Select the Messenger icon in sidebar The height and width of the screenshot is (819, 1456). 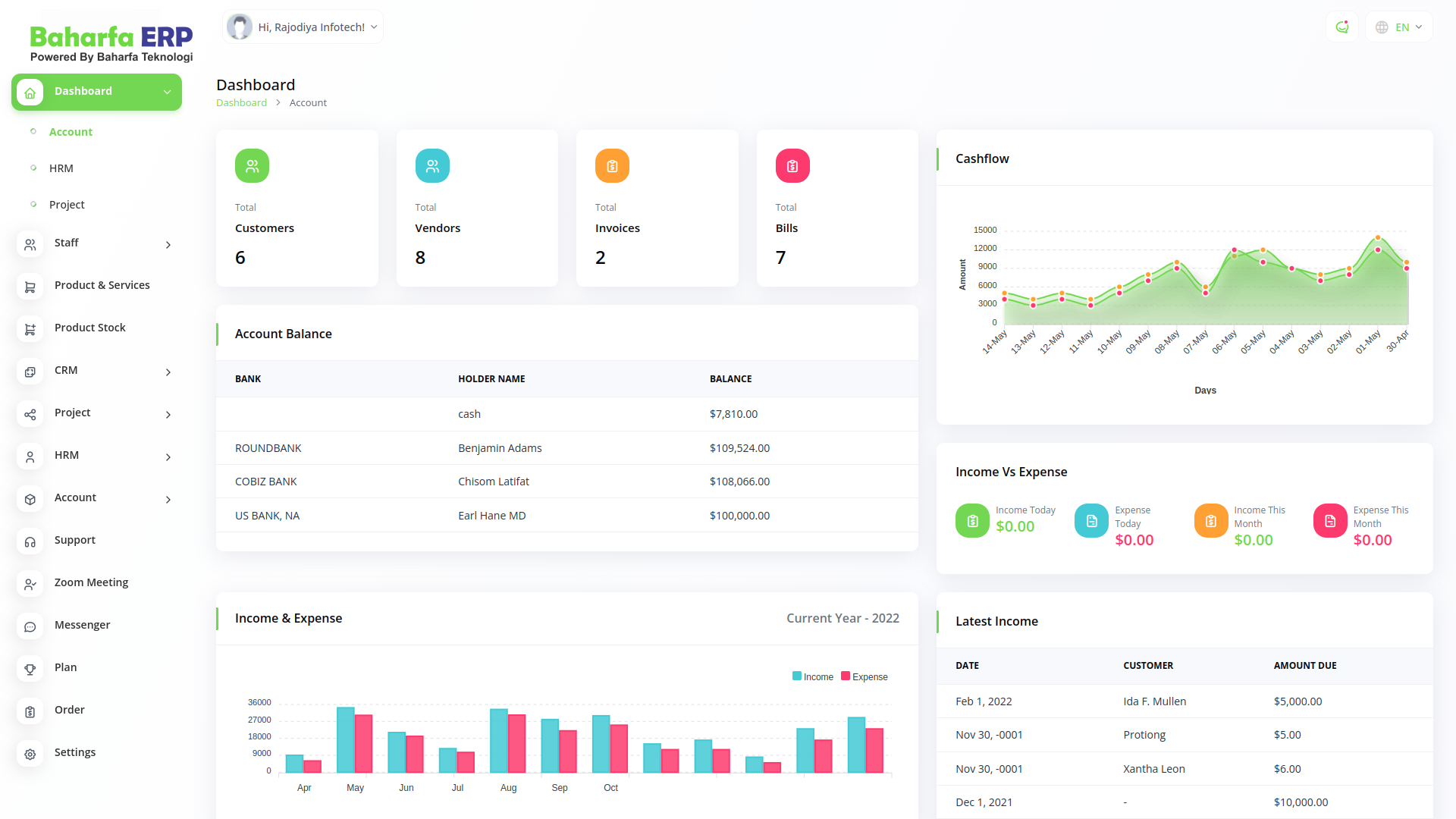(x=30, y=626)
